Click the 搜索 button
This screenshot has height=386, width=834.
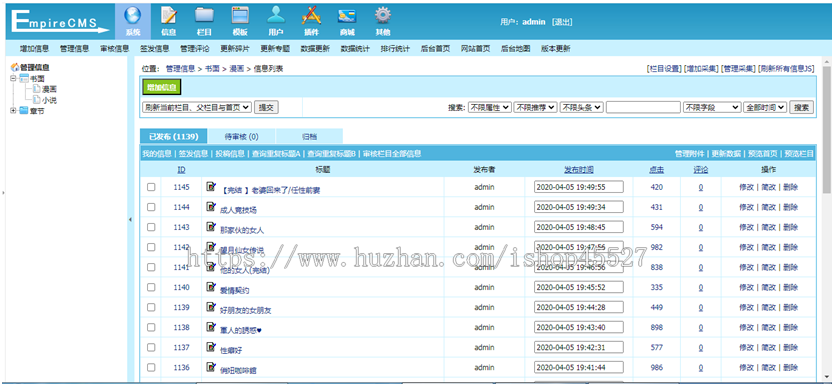click(x=801, y=107)
